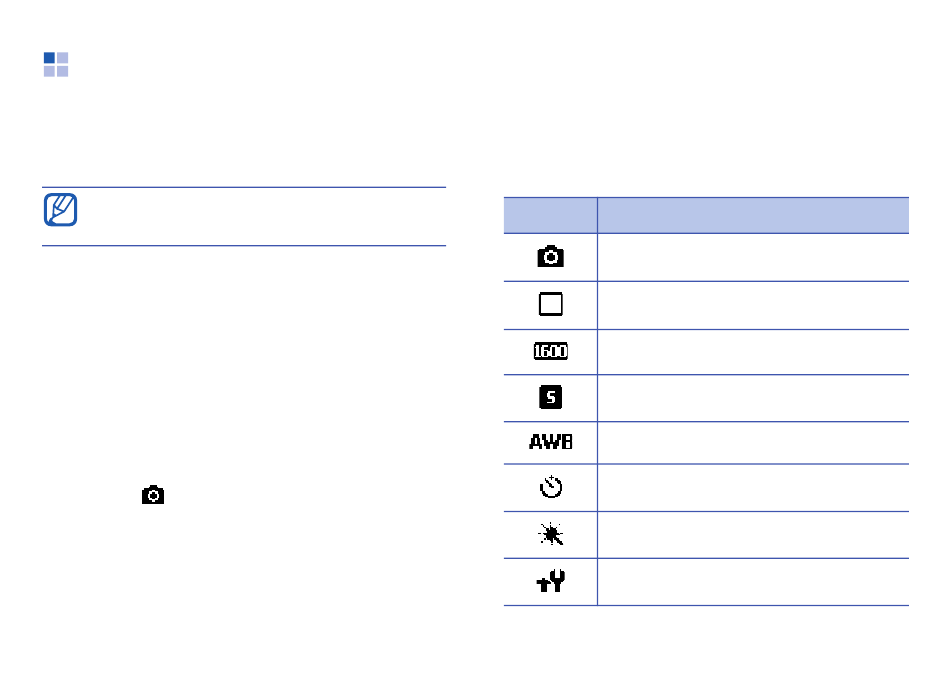Click the description cell beside 1600 icon
Screen dimensions: 950x699
pyautogui.click(x=753, y=352)
